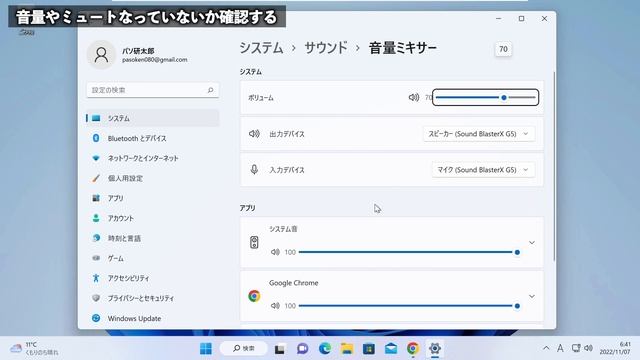Adjust the system ボリューム slider

tap(485, 98)
